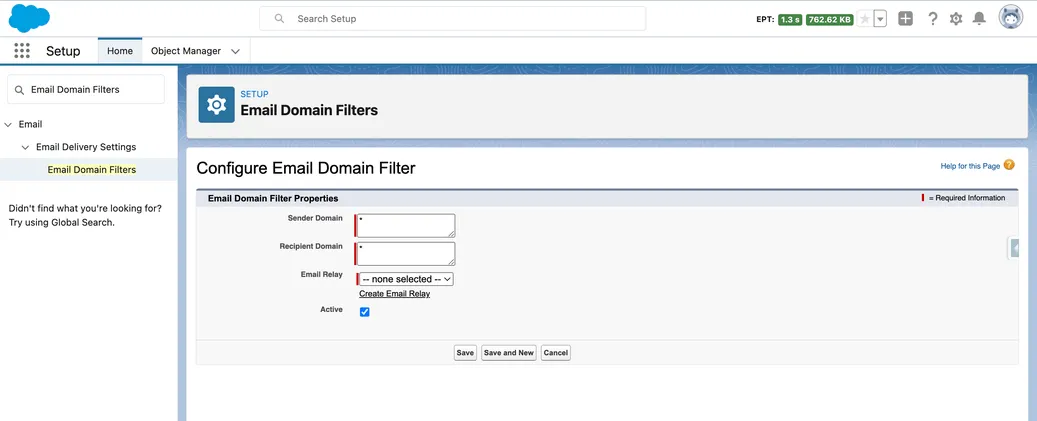Viewport: 1037px width, 421px height.
Task: Open the global actions plus icon
Action: [x=905, y=19]
